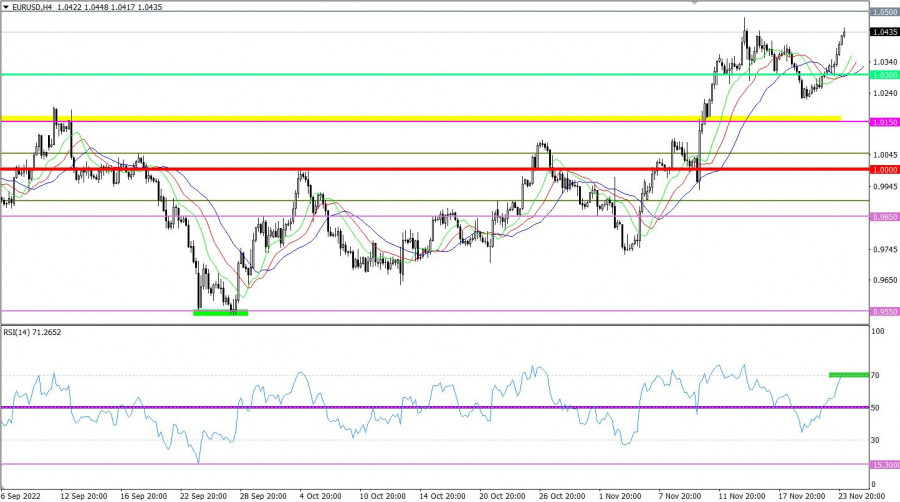Click the 6 Sep 2022 date label
This screenshot has height=502, width=900.
coord(22,495)
